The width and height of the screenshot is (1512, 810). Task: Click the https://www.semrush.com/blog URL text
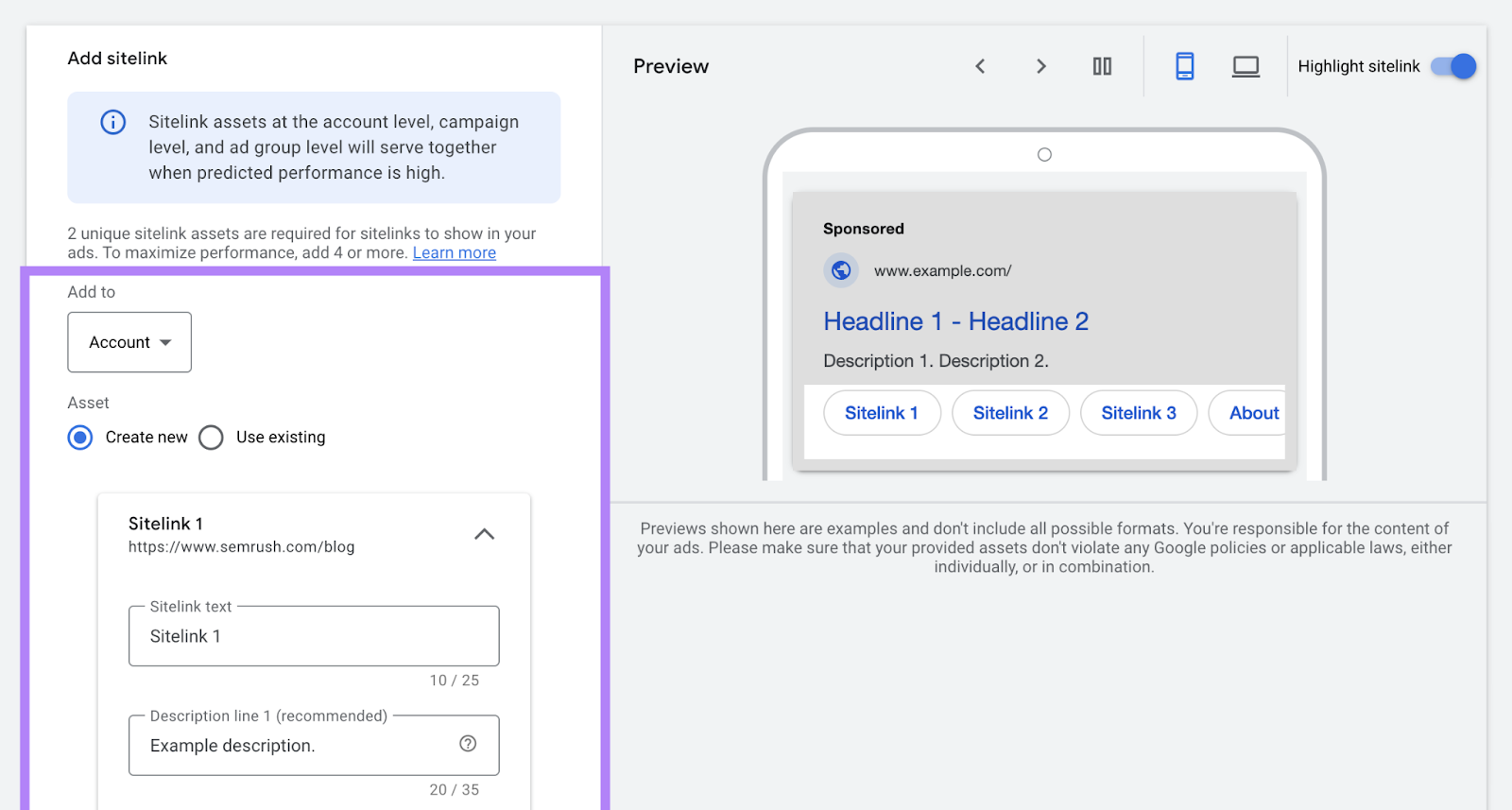tap(242, 547)
